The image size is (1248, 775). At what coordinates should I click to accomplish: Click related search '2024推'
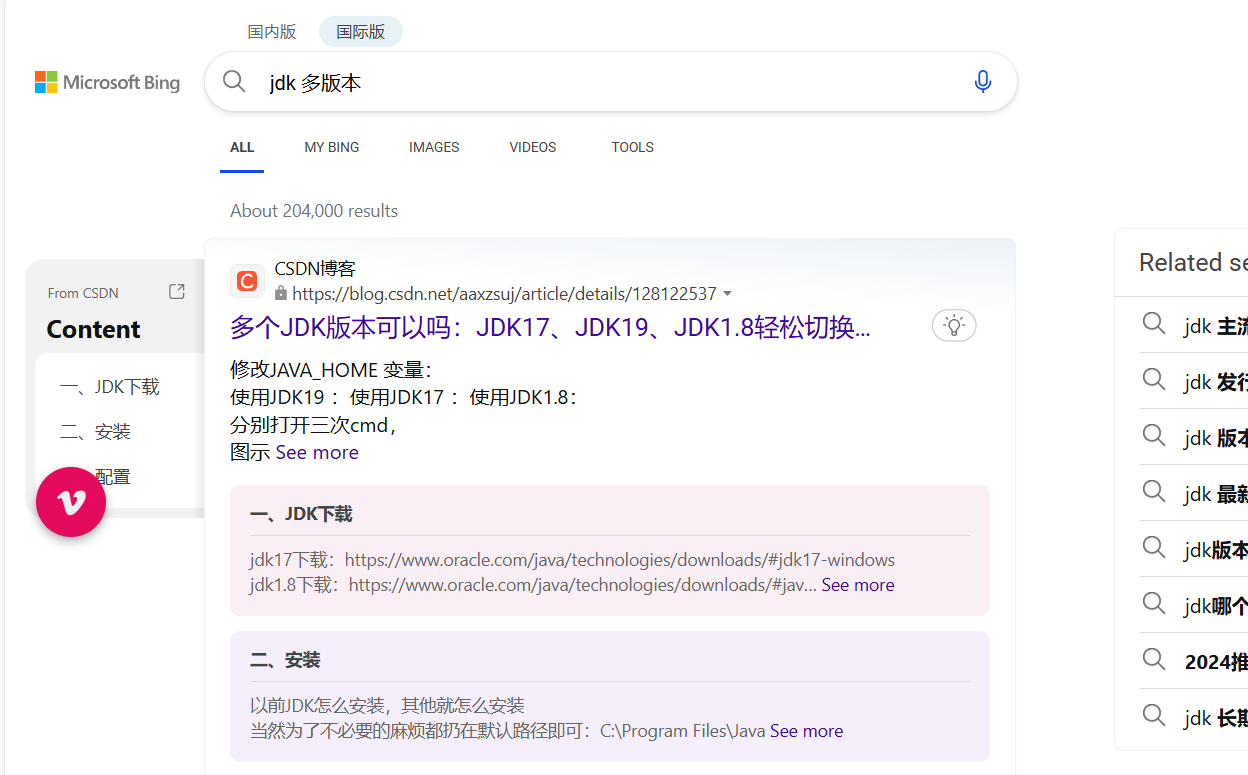click(1216, 662)
